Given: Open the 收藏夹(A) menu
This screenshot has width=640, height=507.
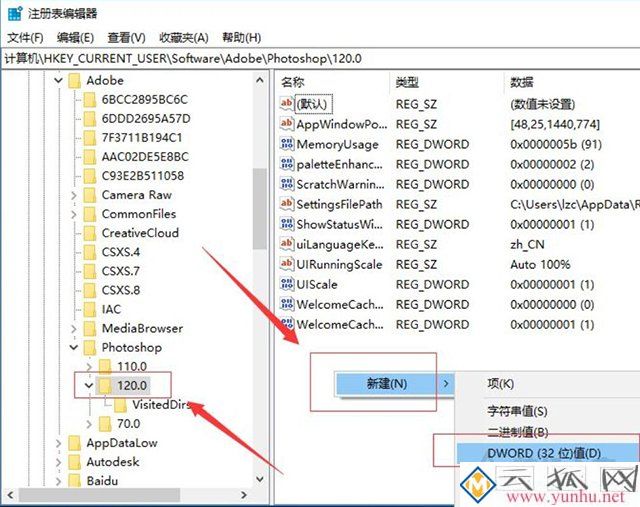Looking at the screenshot, I should tap(184, 38).
